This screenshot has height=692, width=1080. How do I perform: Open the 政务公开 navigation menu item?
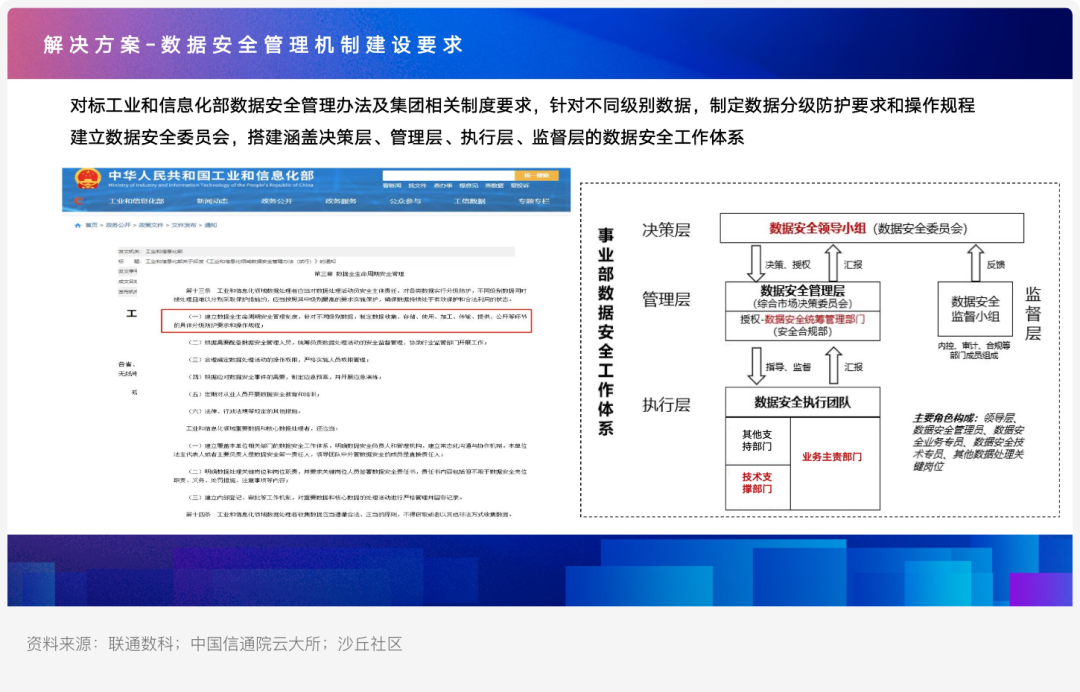click(x=276, y=202)
